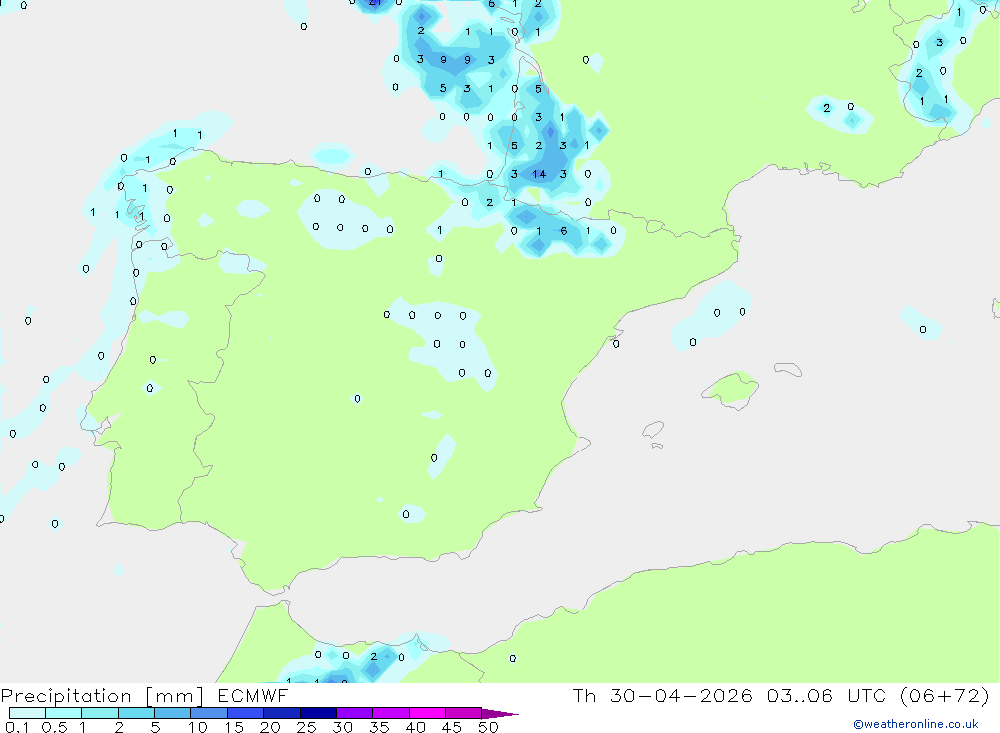Screen dimensions: 1000x733
Task: Click the purple arrow above-50 legend tip
Action: pos(499,714)
